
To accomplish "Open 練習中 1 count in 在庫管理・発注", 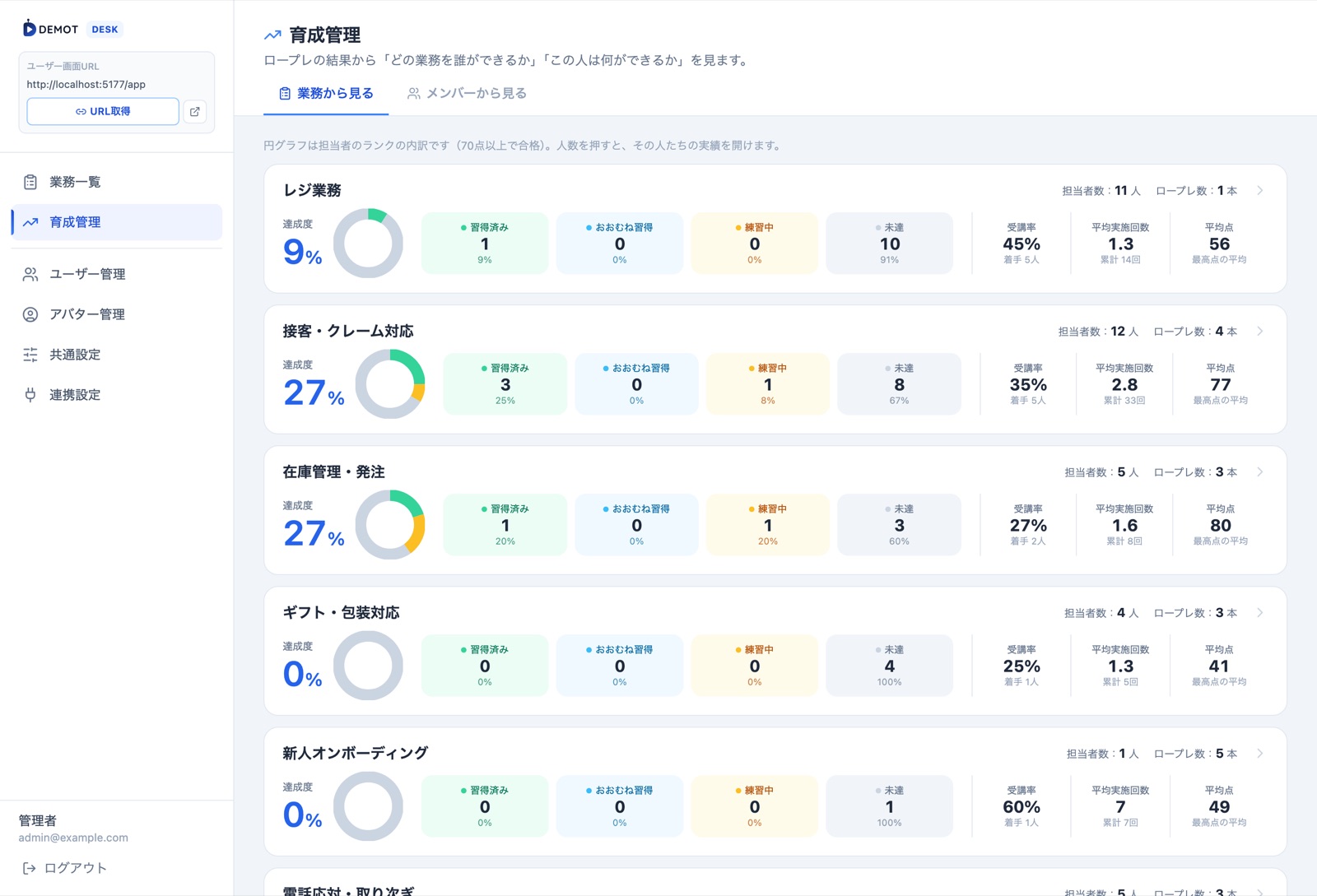I will coord(768,525).
